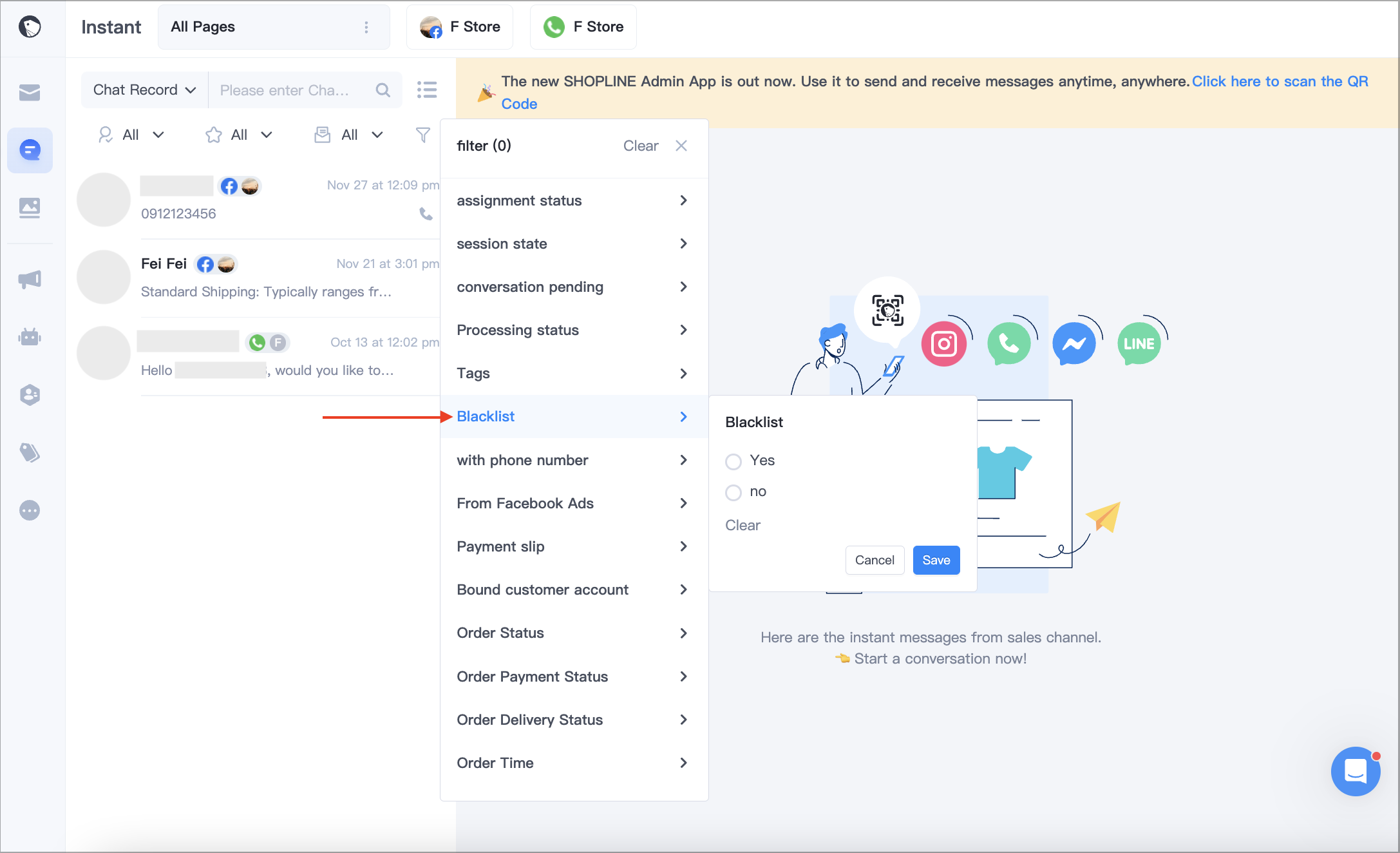
Task: Click the Cancel button
Action: (875, 560)
